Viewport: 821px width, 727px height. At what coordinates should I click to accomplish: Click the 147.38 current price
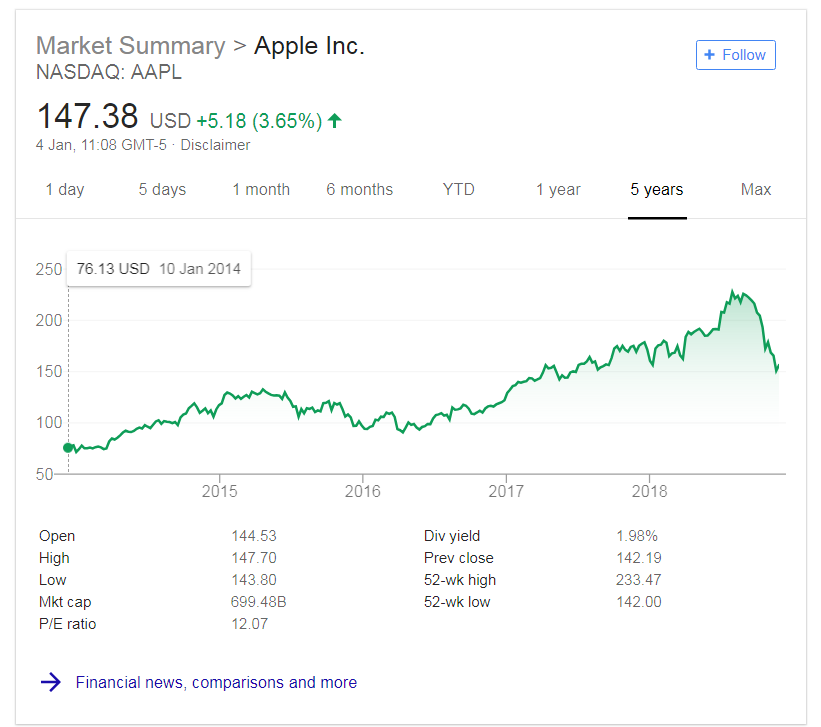(x=87, y=117)
